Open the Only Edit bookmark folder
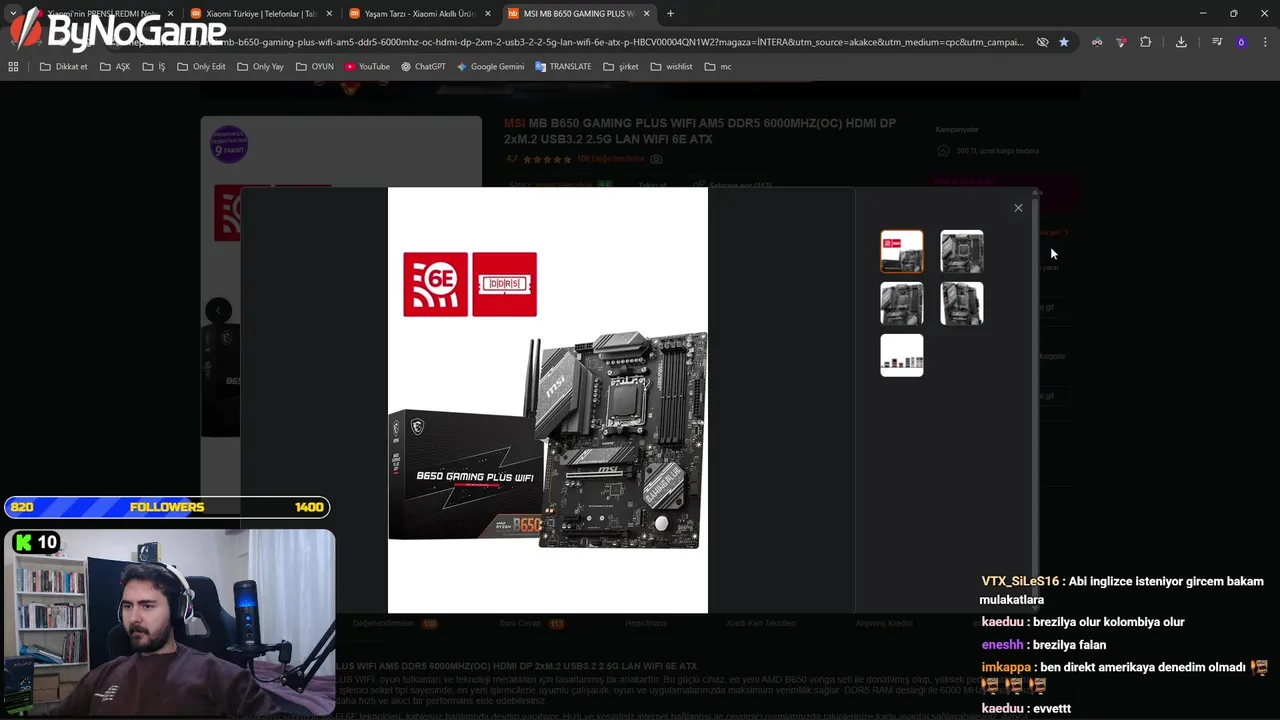1280x720 pixels. pos(201,67)
